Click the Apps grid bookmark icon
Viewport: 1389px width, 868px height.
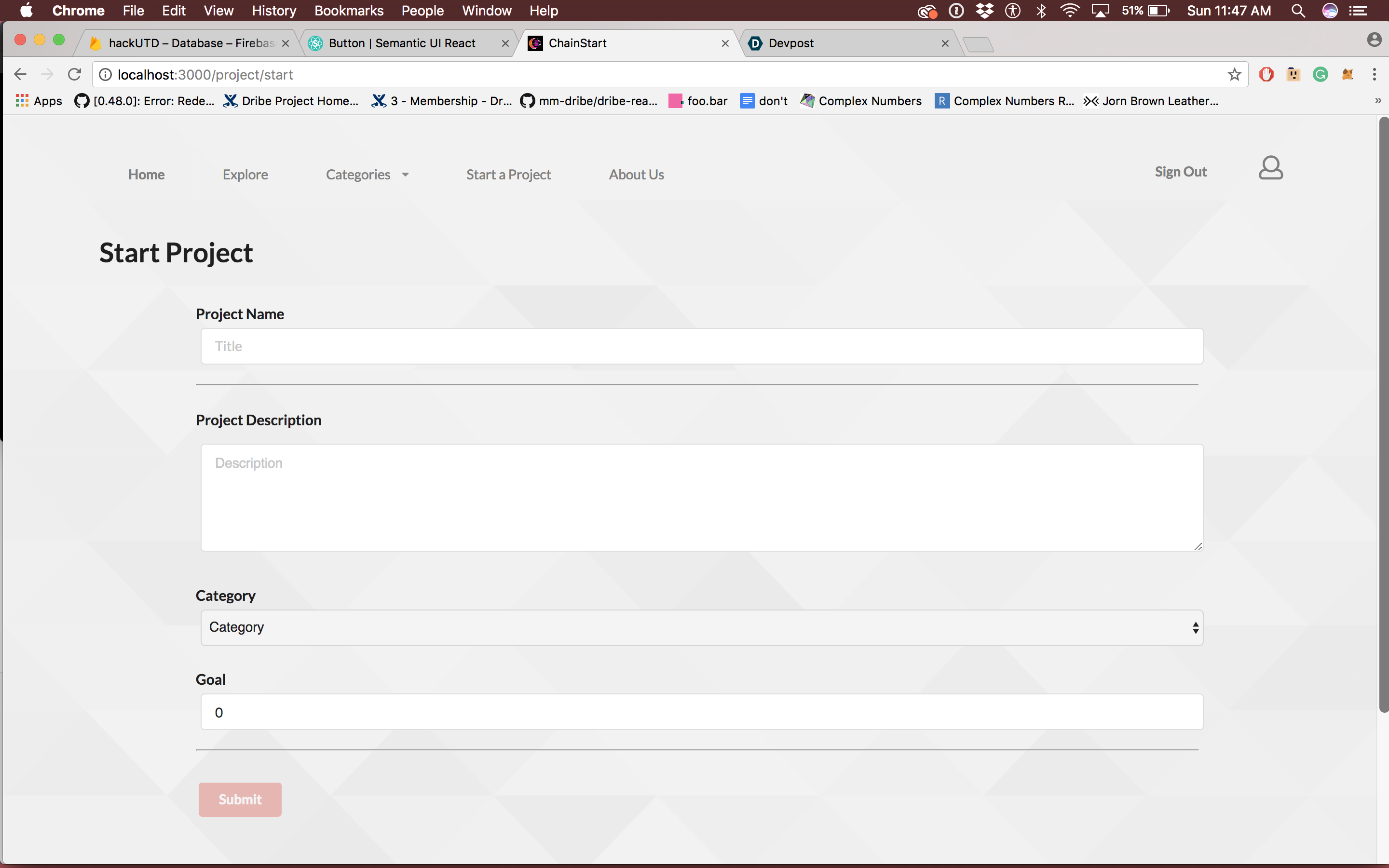click(22, 101)
